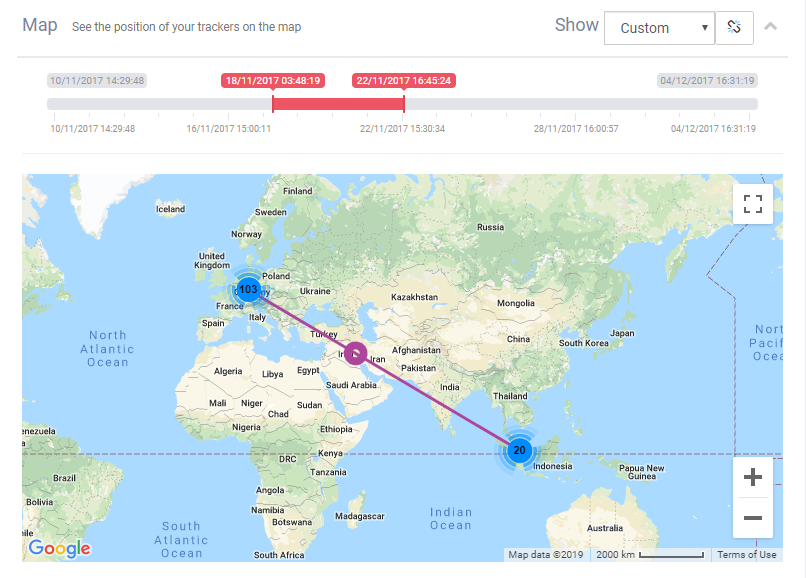Collapse the Map panel with chevron
Viewport: 806px width, 578px height.
[x=770, y=27]
